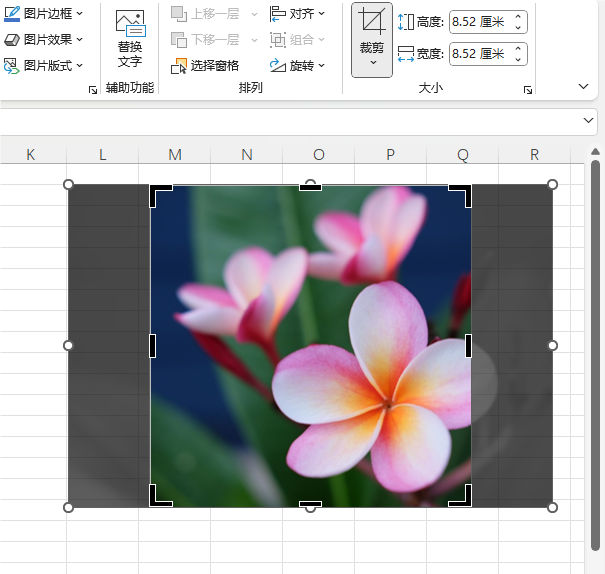
Task: Open the 图片版式 (Picture Layout) dropdown
Action: tap(43, 66)
